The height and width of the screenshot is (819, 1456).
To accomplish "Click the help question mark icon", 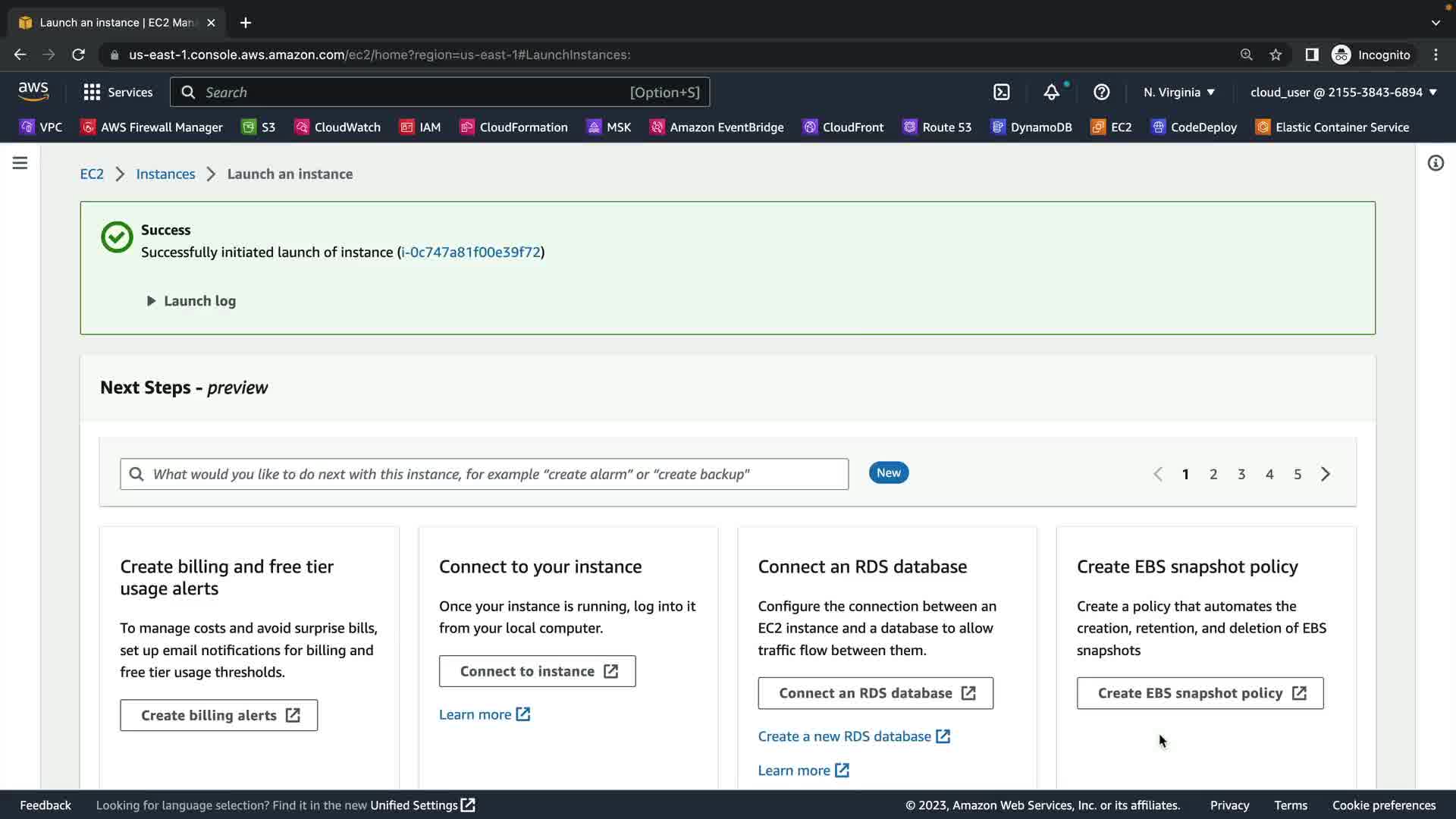I will 1101,93.
